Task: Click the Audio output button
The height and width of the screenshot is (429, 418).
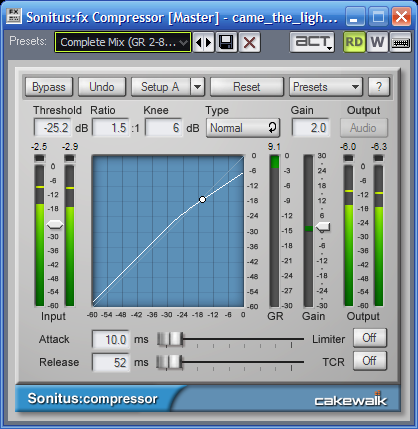Action: pyautogui.click(x=364, y=128)
